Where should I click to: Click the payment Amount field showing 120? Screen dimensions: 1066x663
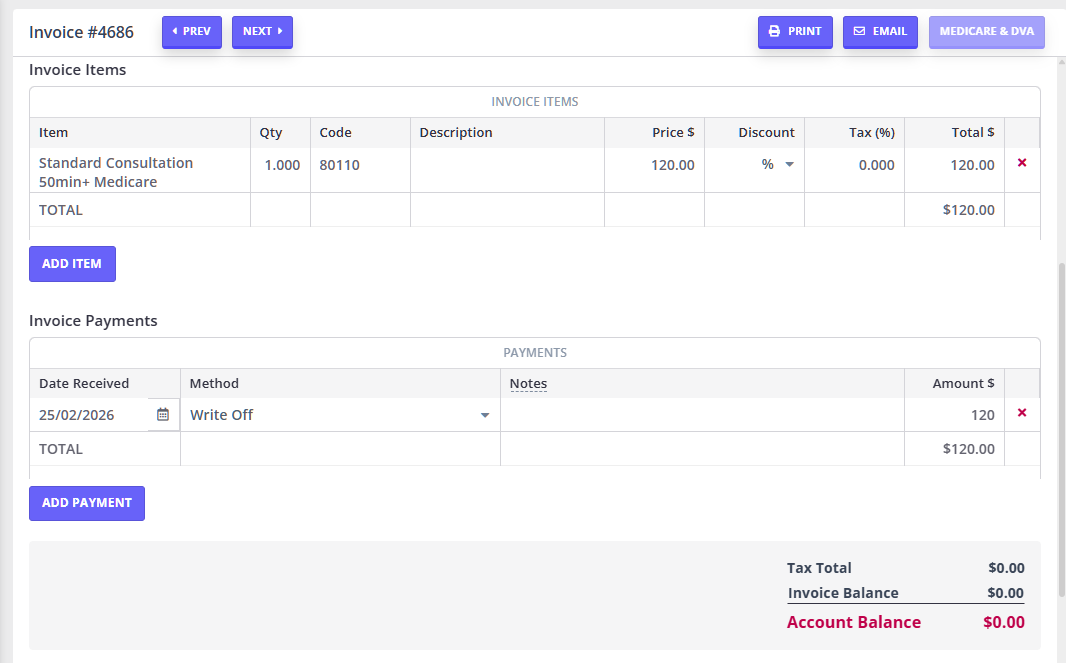click(953, 415)
